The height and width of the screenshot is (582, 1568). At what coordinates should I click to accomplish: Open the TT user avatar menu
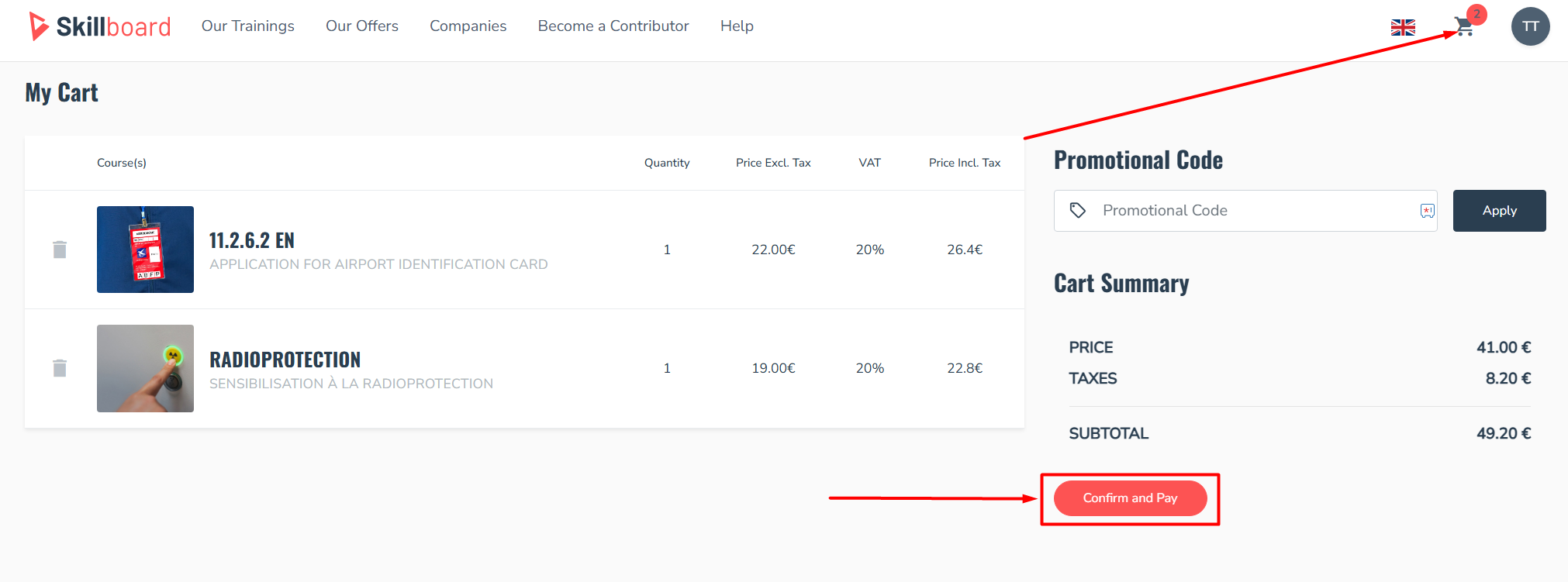click(x=1530, y=26)
